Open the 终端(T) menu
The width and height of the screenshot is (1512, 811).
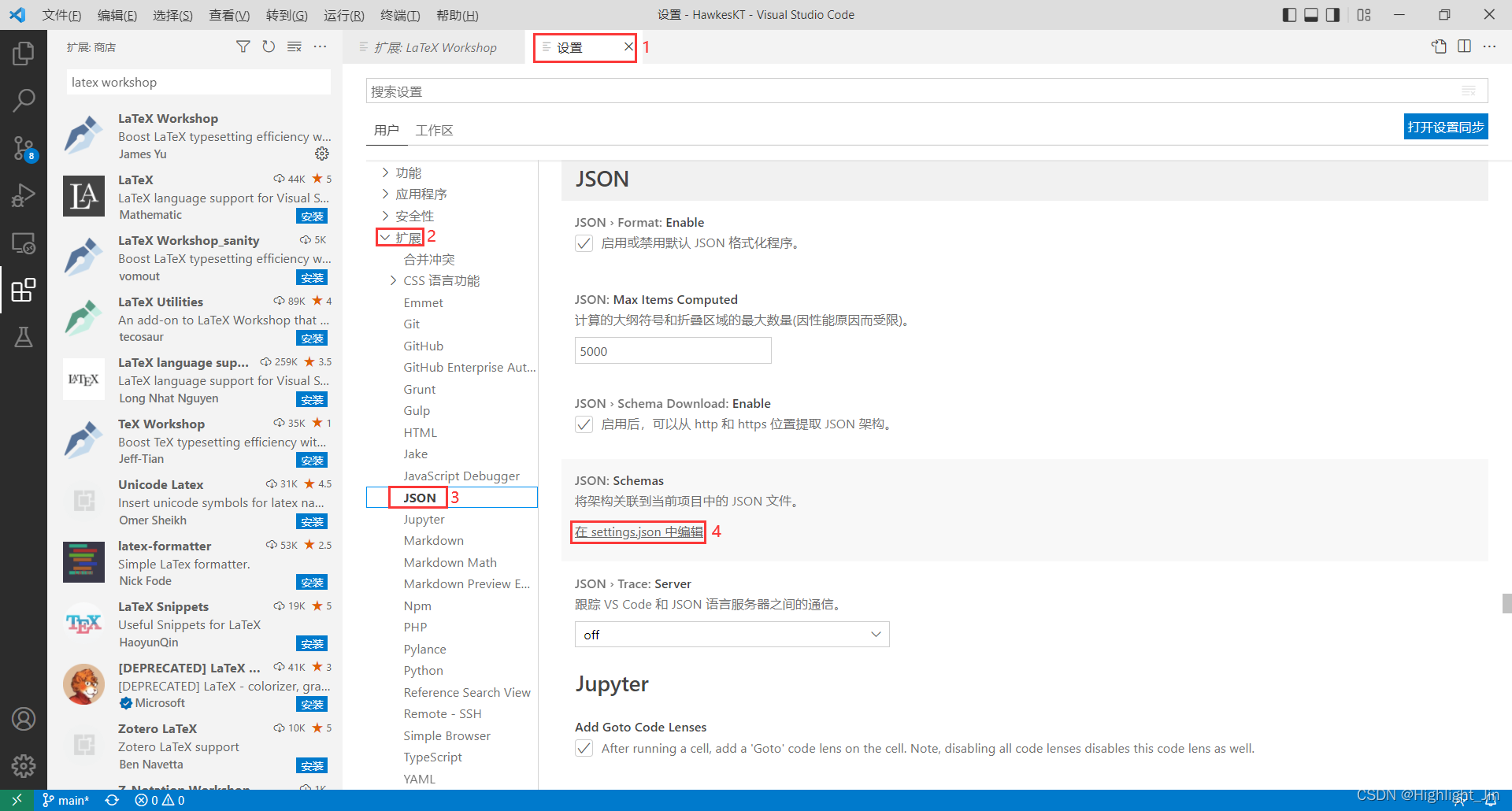[400, 15]
